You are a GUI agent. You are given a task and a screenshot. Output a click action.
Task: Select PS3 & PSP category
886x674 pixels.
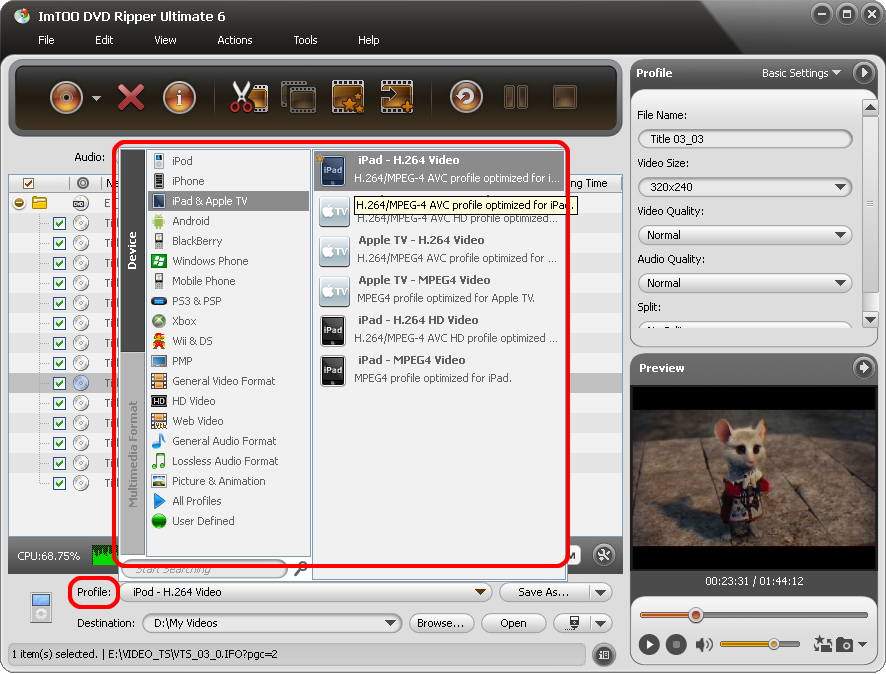229,301
